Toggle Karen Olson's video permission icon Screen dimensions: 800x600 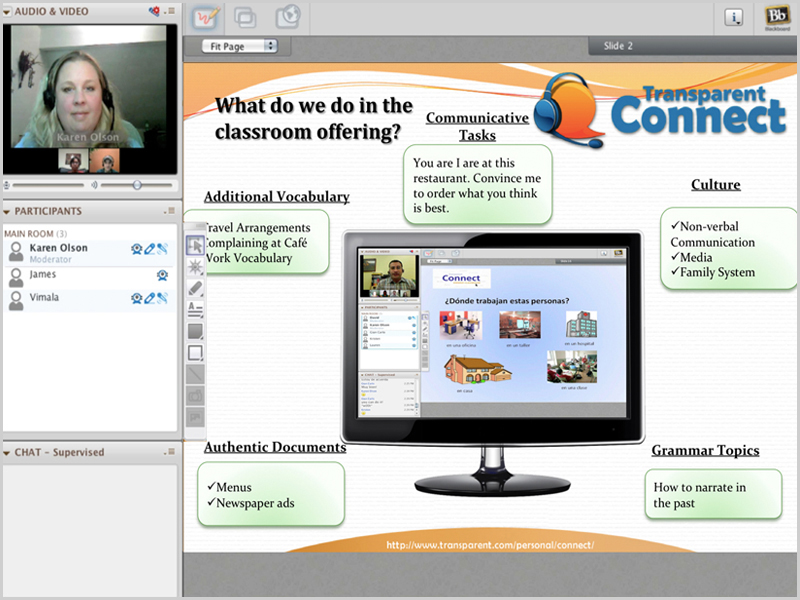click(x=136, y=249)
